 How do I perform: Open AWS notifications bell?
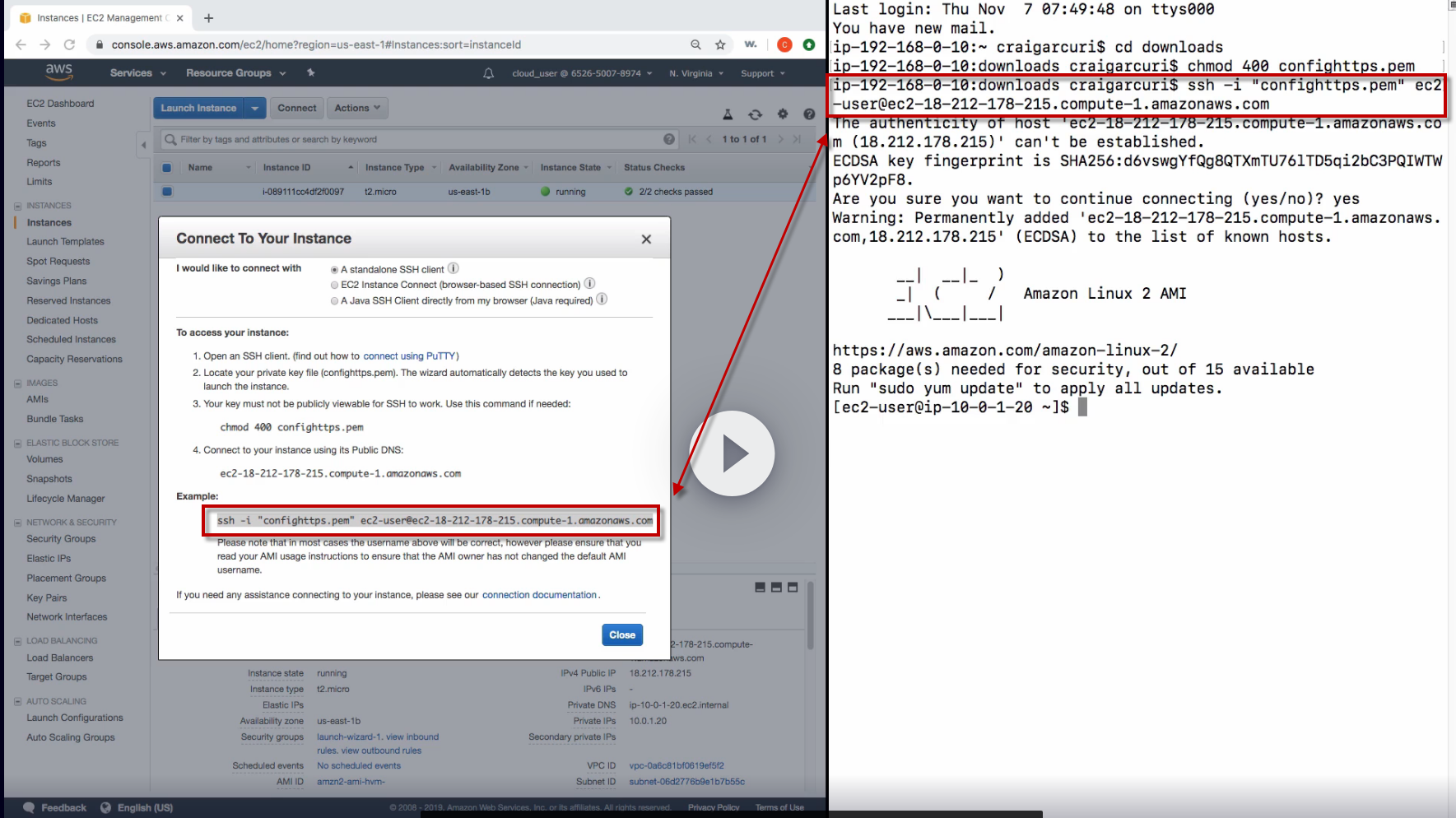(488, 73)
